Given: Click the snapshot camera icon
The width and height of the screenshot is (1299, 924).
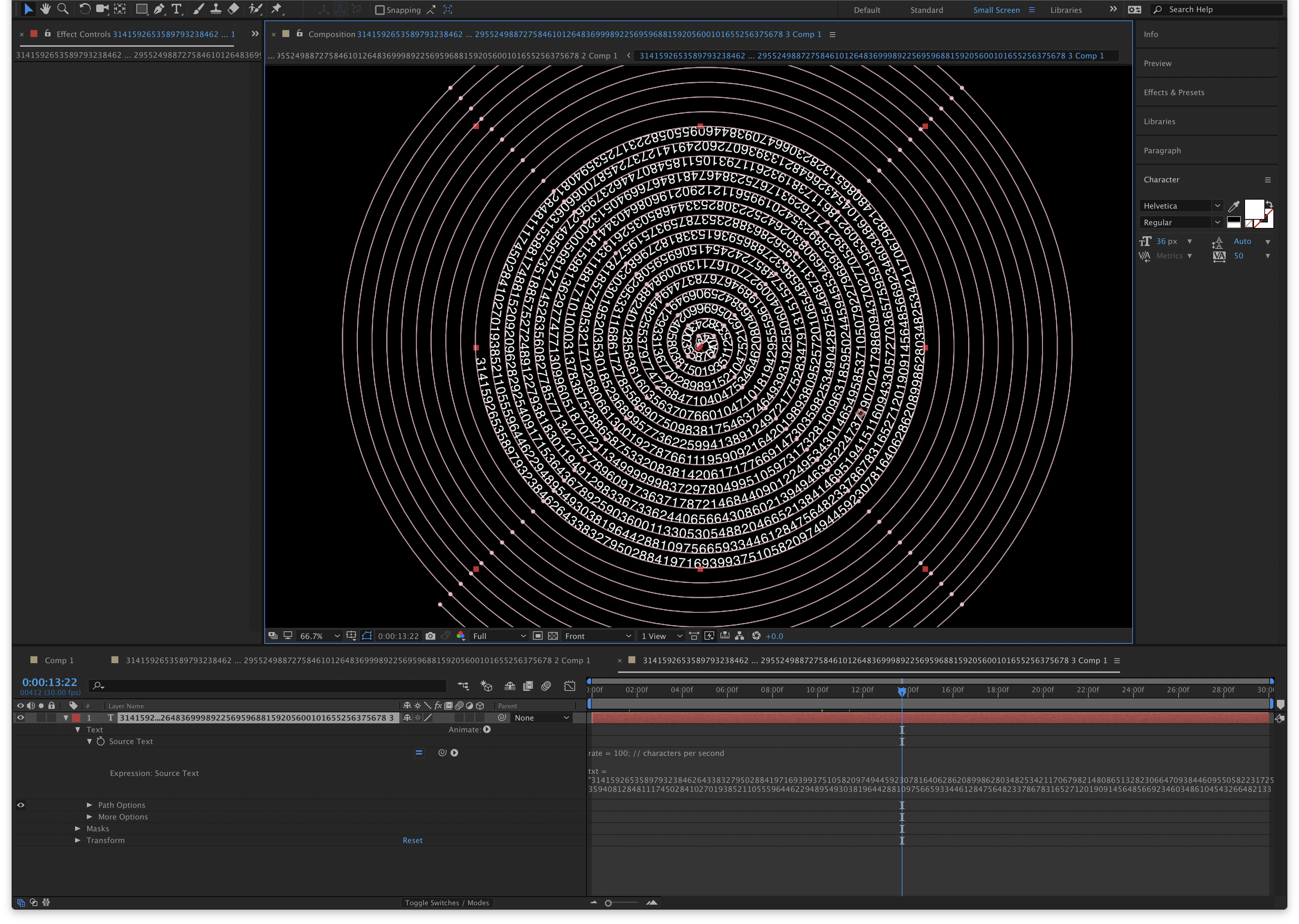Looking at the screenshot, I should 430,635.
